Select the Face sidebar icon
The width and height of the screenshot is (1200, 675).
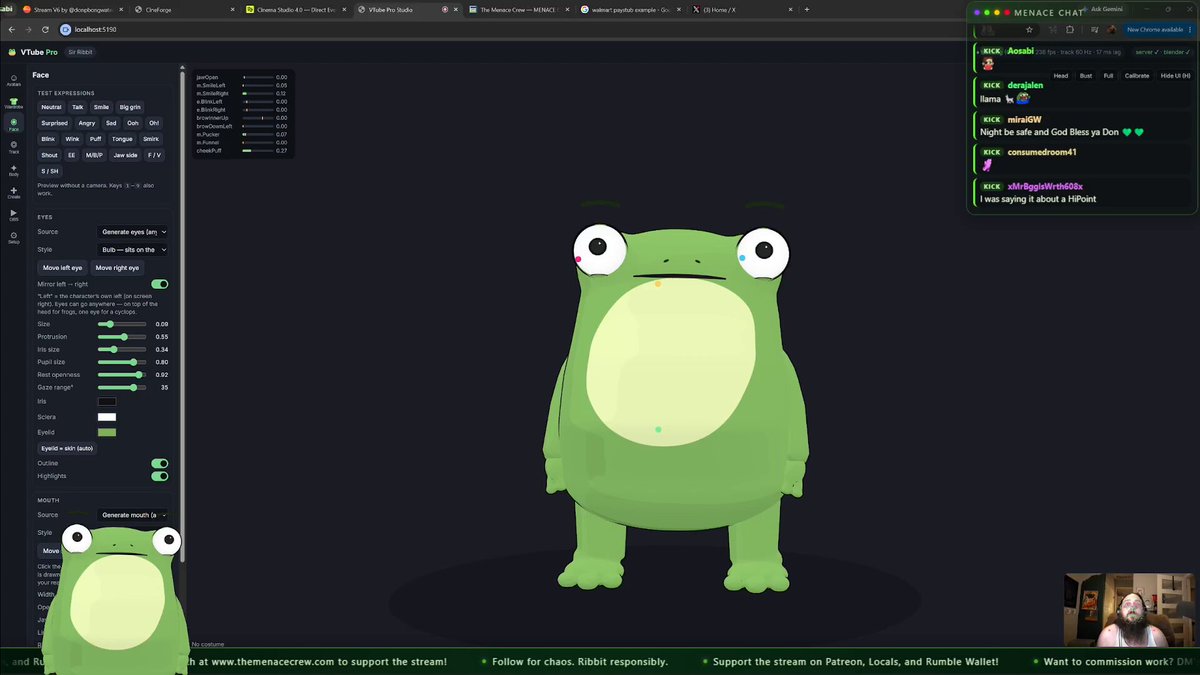(x=13, y=125)
